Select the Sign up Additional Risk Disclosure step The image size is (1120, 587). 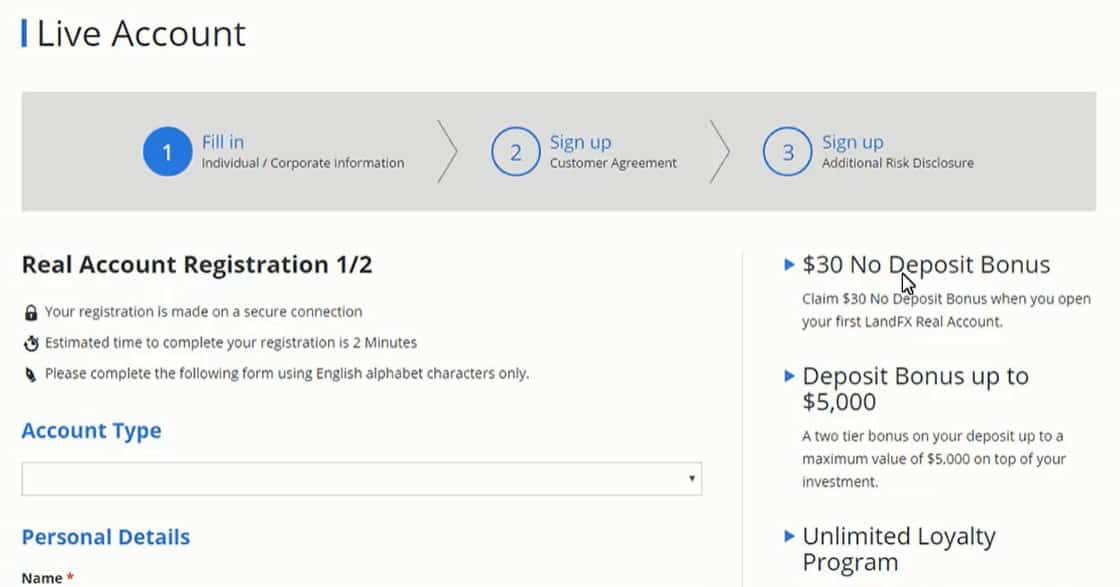897,151
